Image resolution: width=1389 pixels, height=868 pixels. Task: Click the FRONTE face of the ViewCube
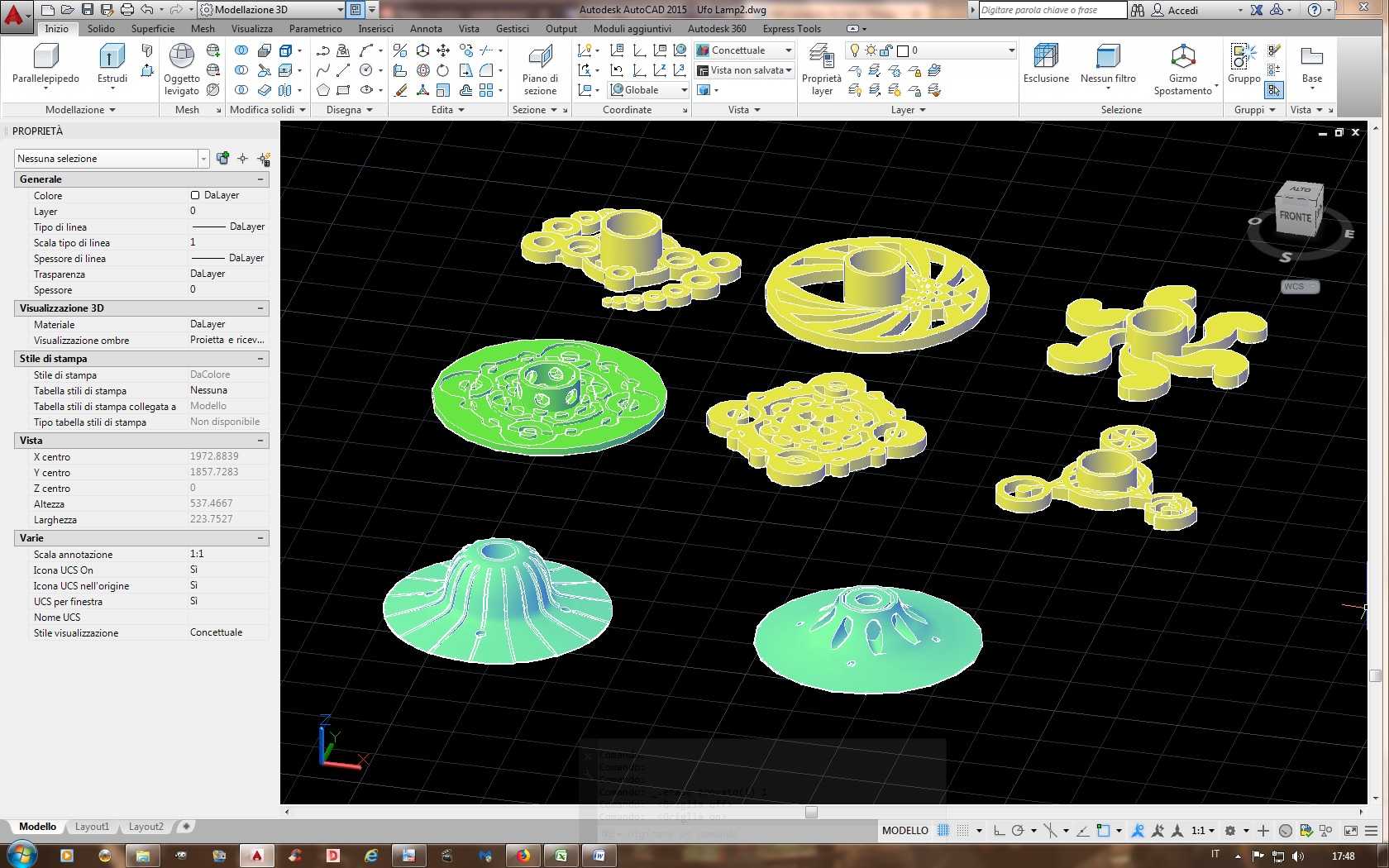[1295, 217]
